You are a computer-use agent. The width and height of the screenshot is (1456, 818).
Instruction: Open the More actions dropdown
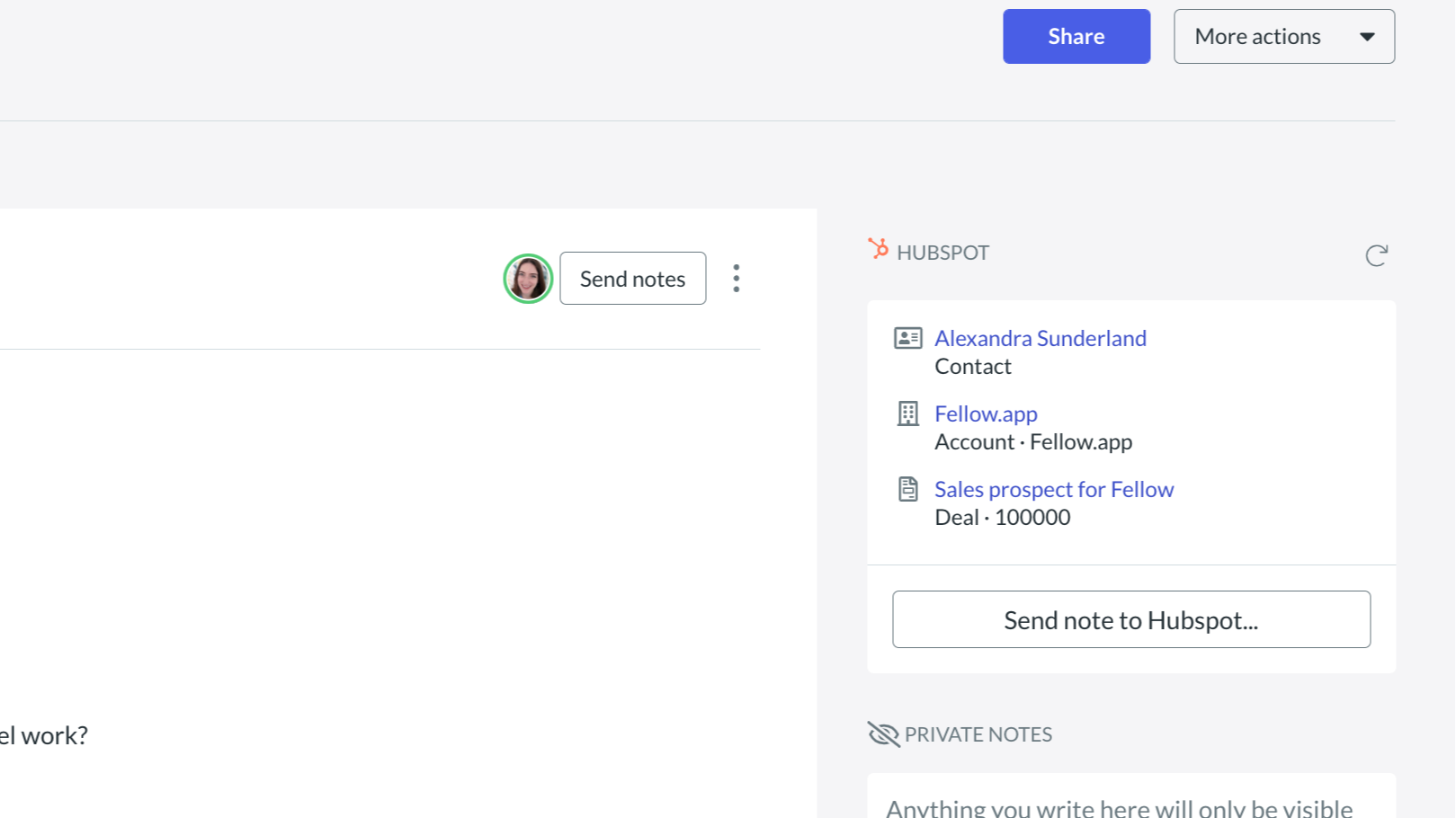click(1283, 36)
